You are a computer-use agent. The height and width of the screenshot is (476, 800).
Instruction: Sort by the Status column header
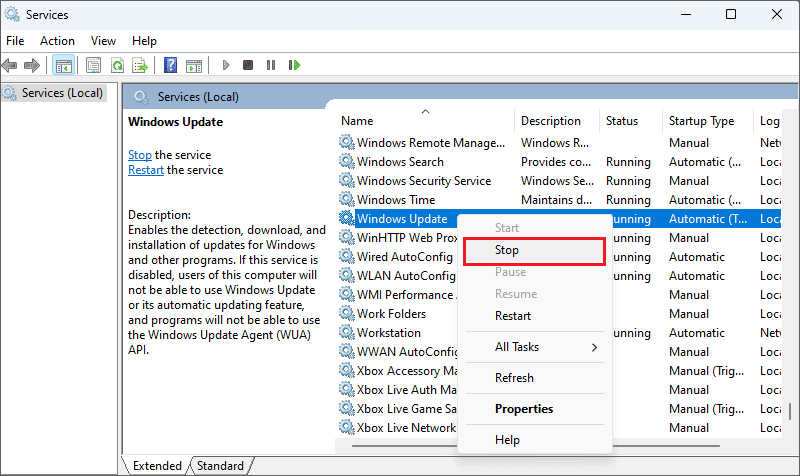point(630,121)
